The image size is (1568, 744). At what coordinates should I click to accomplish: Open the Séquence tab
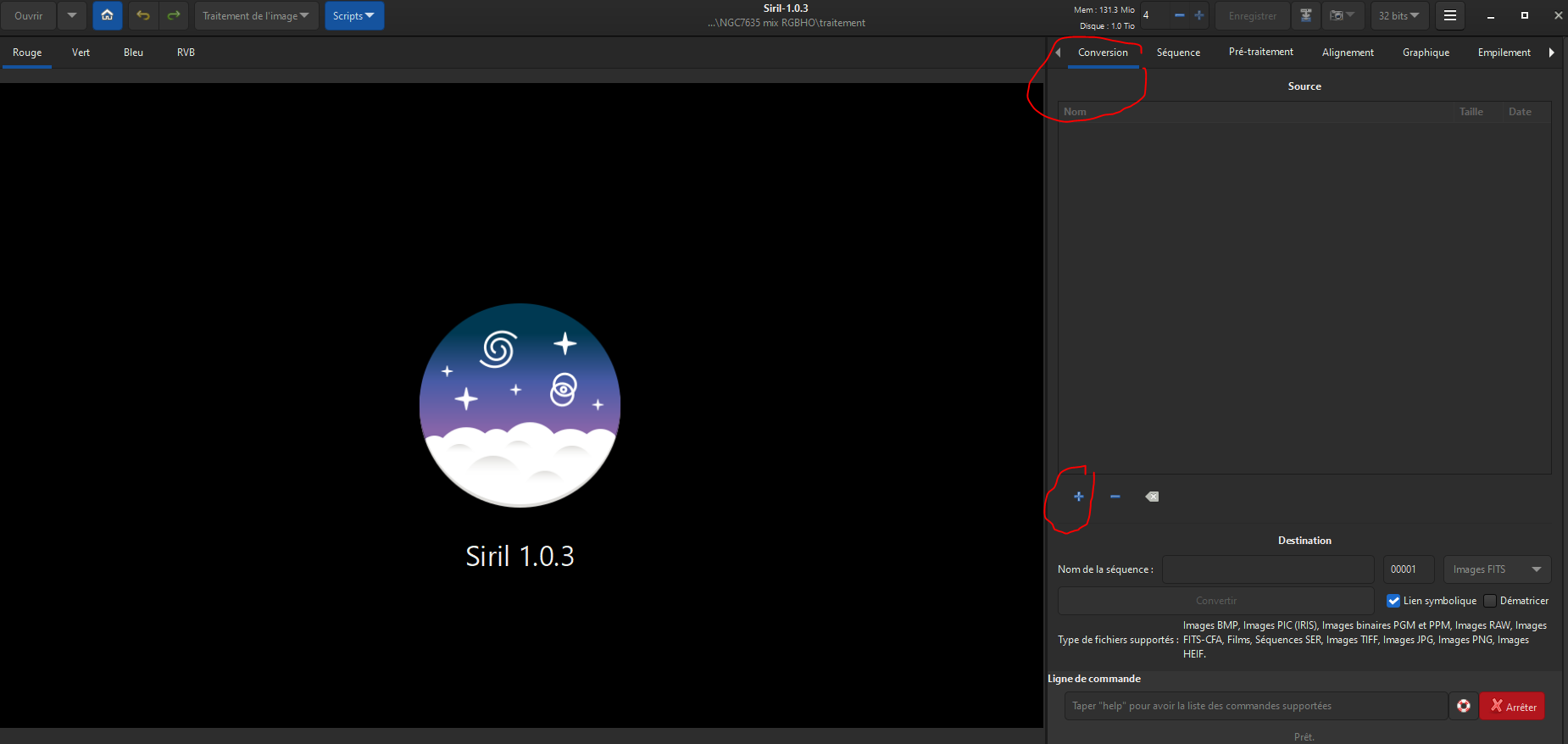1178,53
